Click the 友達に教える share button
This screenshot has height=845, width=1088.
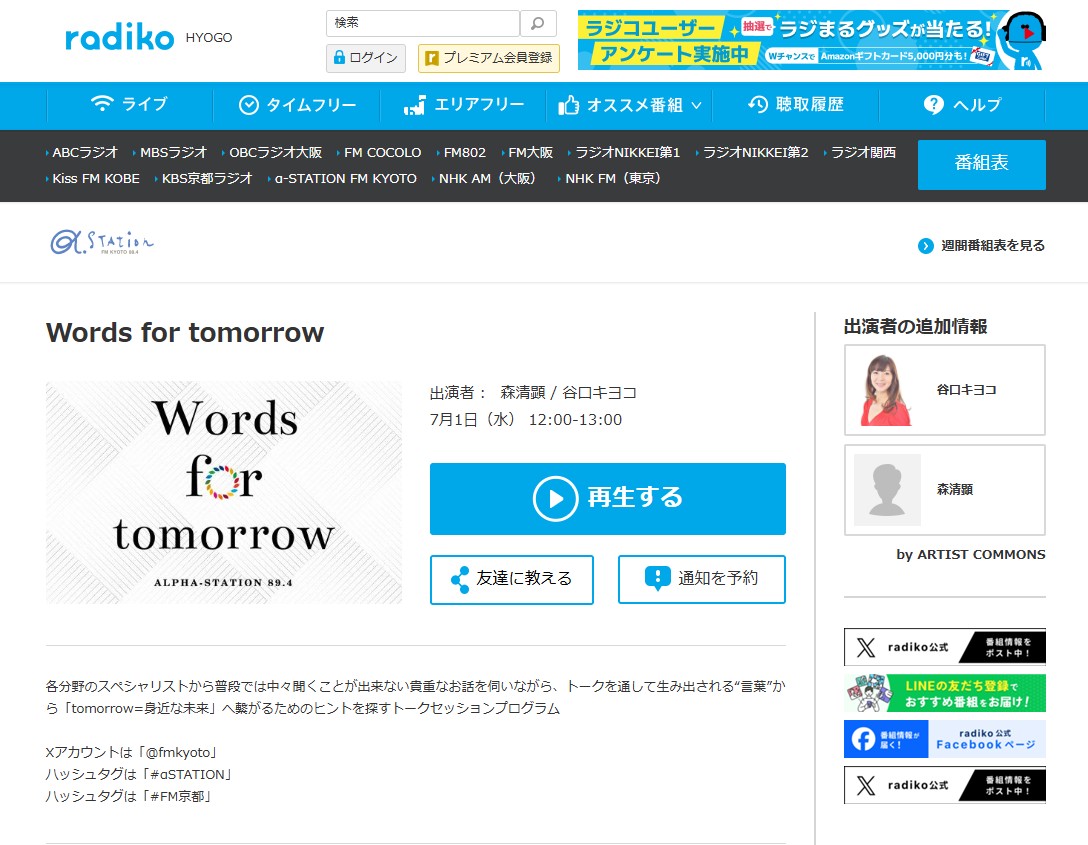[511, 579]
